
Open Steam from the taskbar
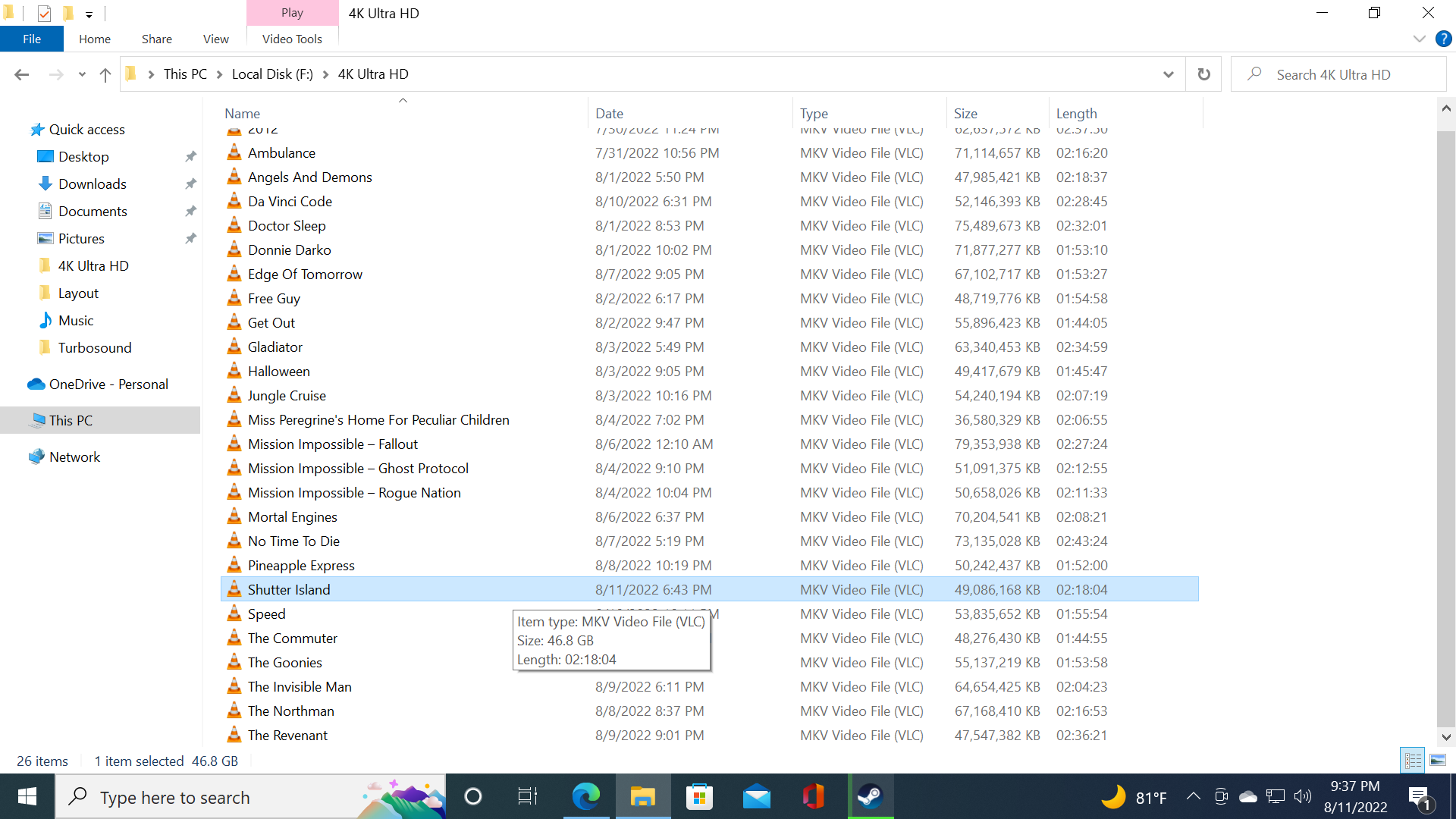coord(870,797)
